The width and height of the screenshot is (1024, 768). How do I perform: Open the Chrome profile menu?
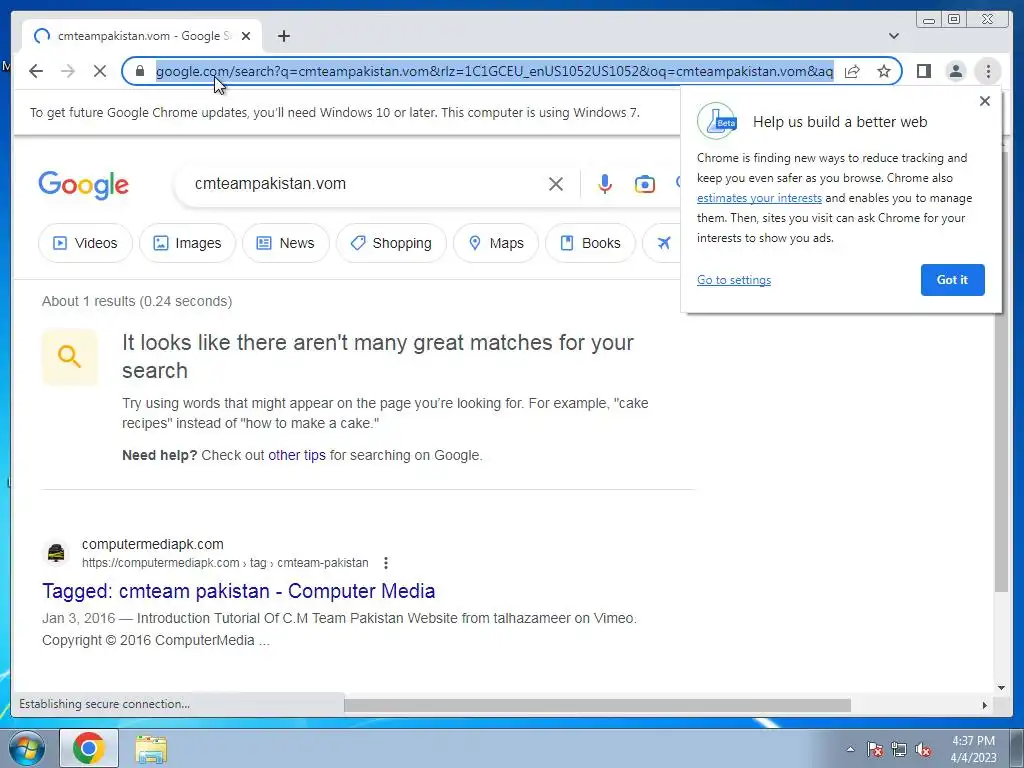[x=955, y=71]
